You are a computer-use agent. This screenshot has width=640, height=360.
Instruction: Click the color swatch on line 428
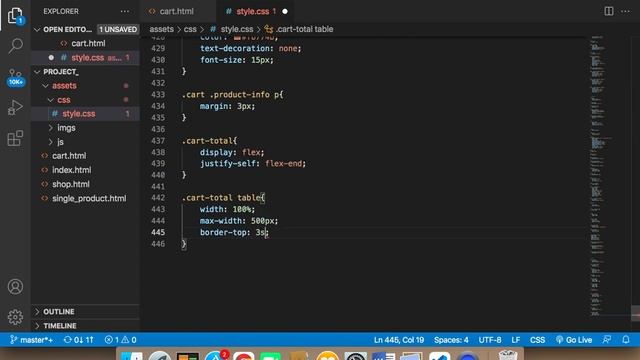click(x=237, y=38)
